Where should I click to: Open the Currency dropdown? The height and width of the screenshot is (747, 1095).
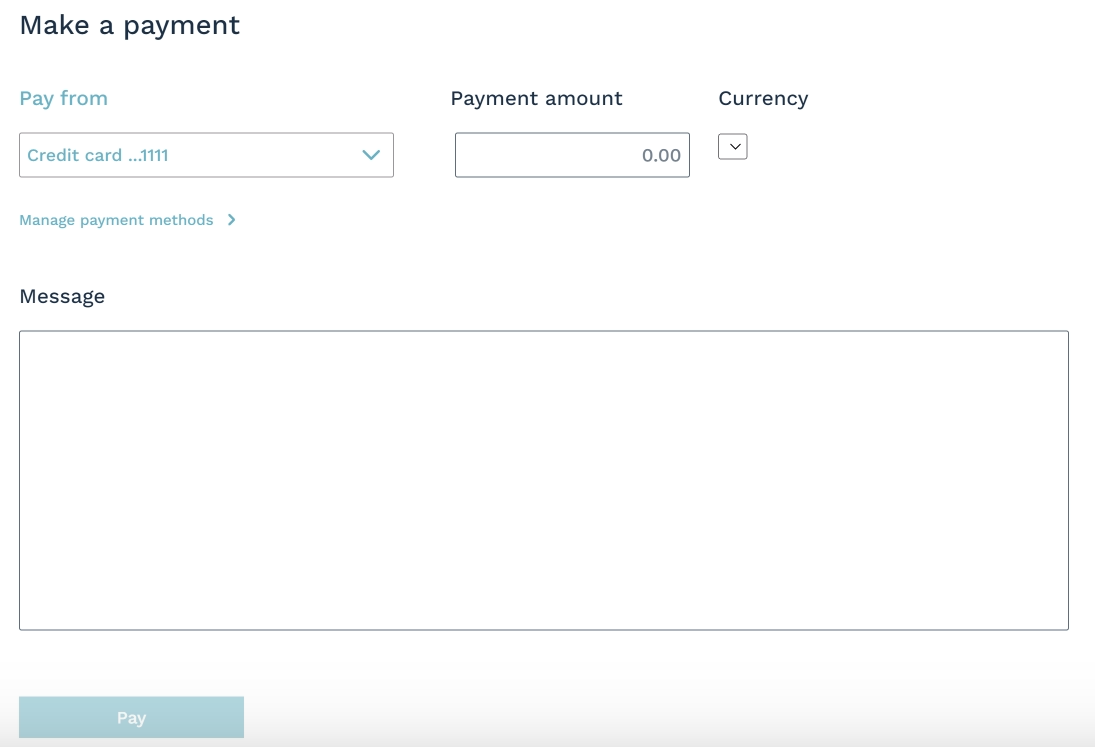click(733, 147)
